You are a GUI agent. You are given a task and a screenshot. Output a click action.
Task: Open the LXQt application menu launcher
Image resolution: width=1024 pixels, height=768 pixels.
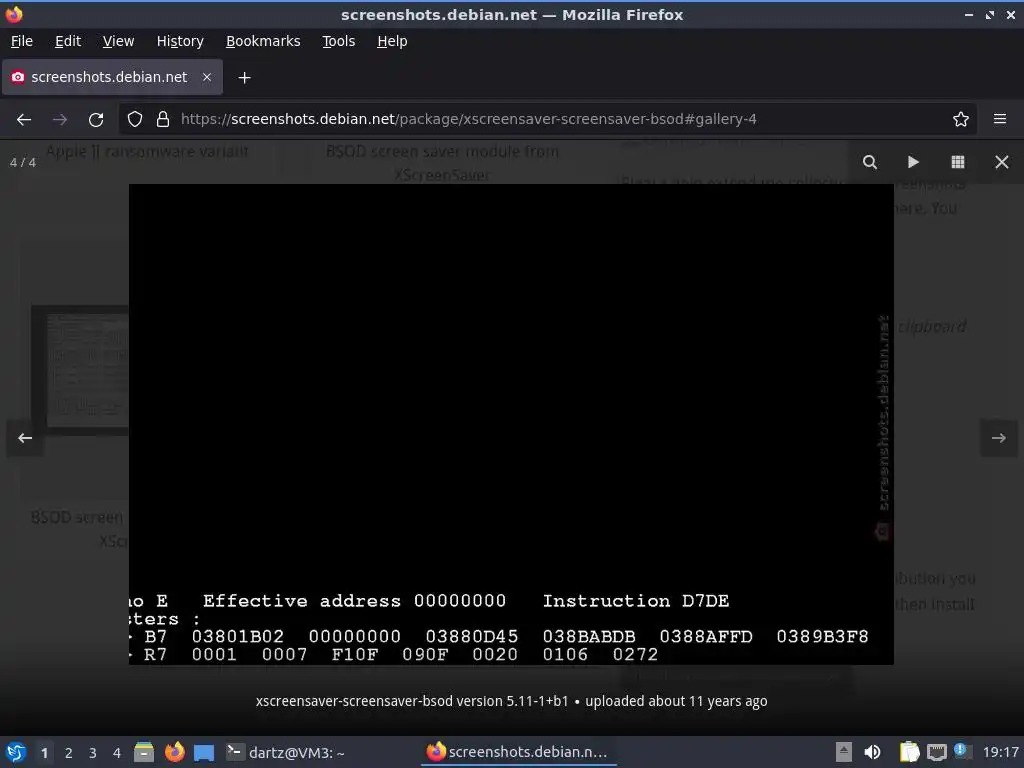click(x=16, y=752)
